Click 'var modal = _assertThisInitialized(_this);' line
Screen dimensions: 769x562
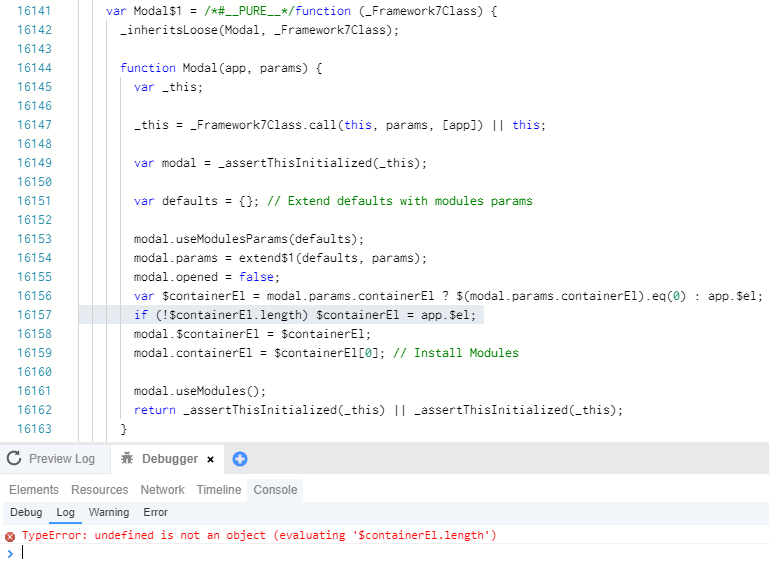point(281,163)
